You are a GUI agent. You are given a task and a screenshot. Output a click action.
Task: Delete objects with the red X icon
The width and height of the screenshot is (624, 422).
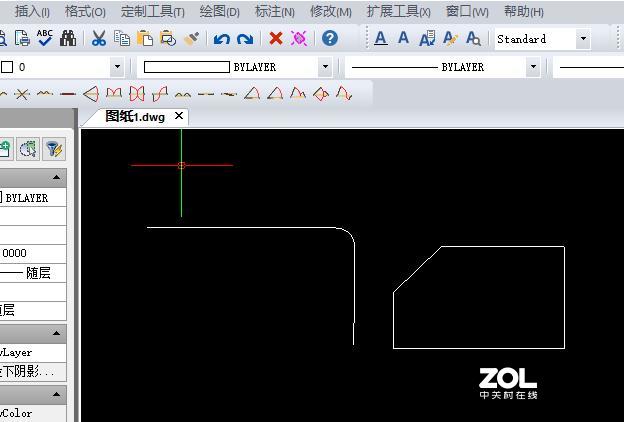point(275,38)
